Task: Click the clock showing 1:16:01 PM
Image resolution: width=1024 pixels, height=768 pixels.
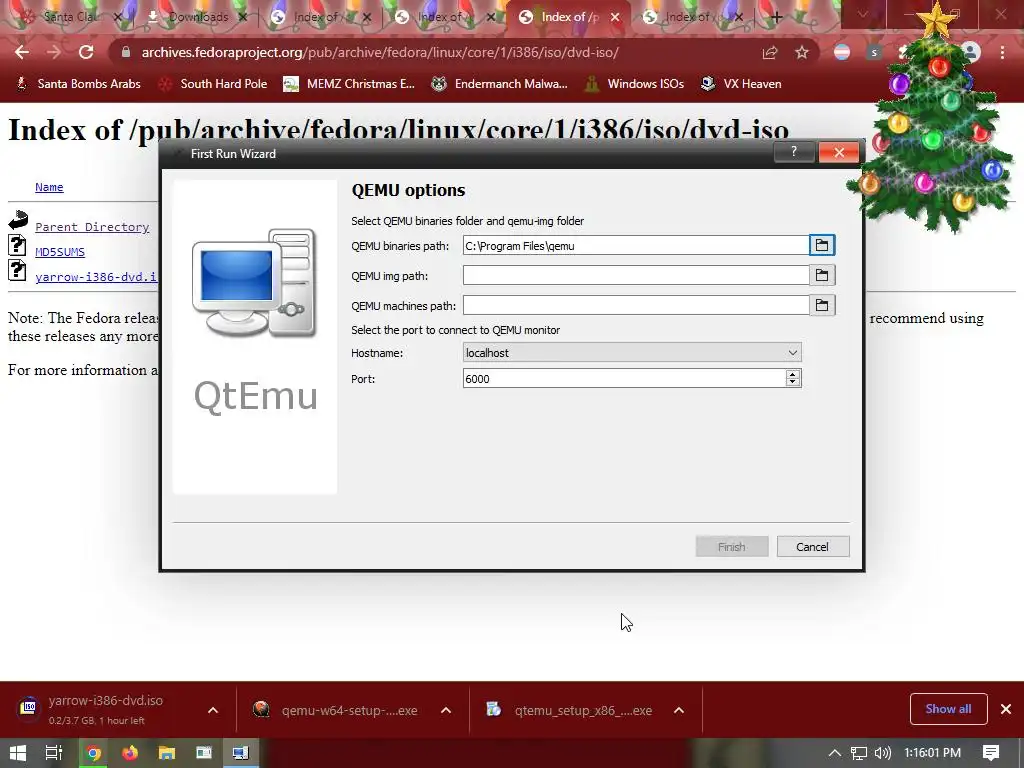Action: 932,753
